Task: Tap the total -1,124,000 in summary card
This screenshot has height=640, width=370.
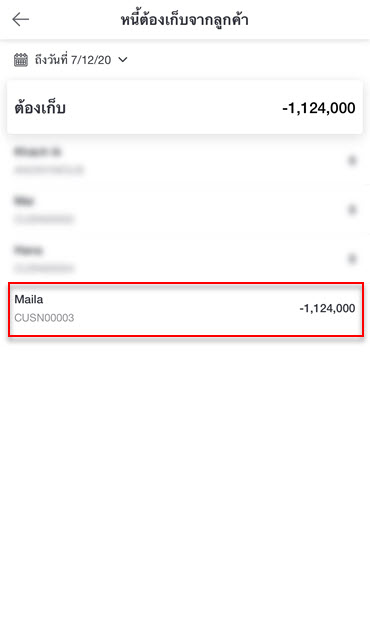Action: (319, 108)
